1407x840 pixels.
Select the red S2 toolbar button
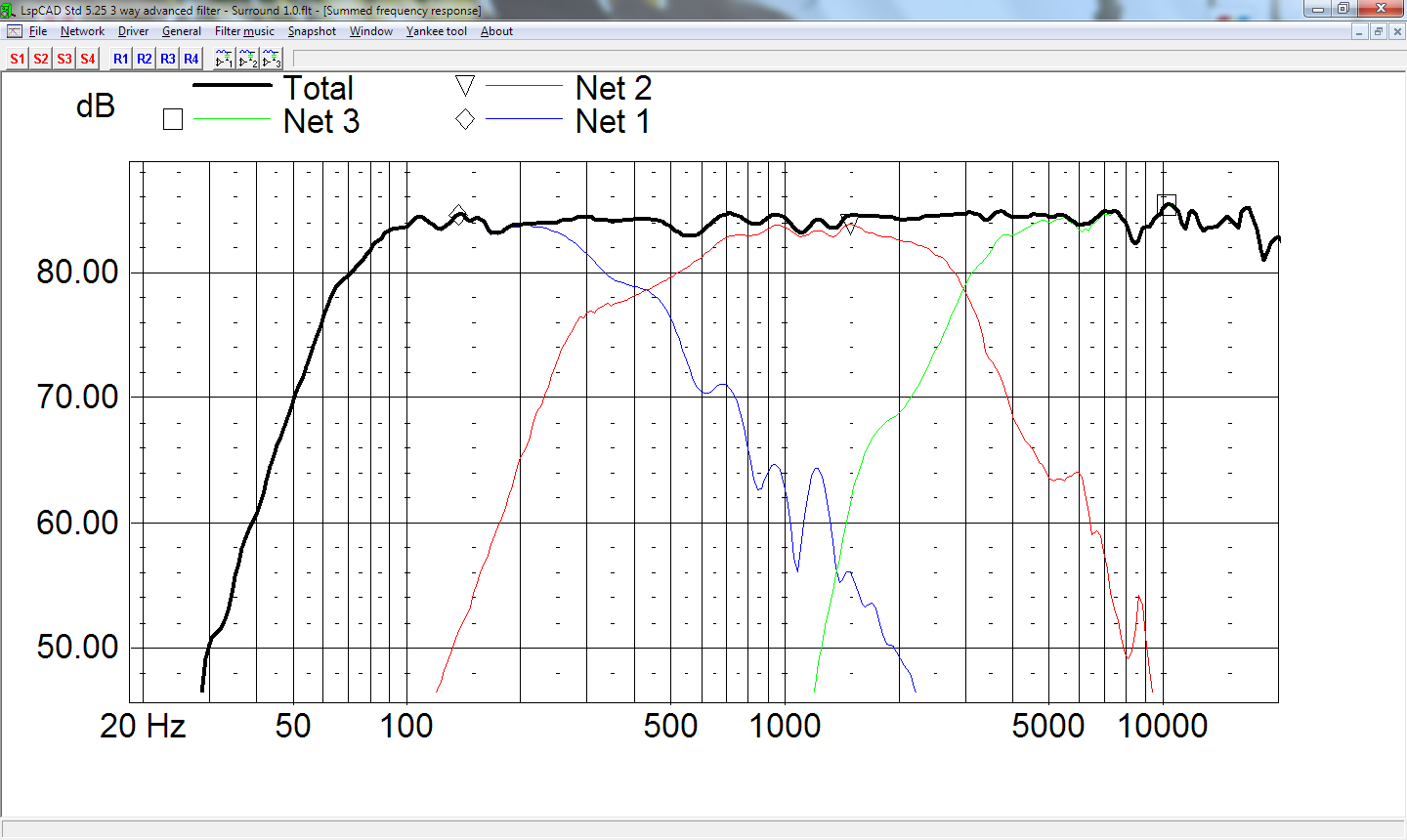coord(41,59)
